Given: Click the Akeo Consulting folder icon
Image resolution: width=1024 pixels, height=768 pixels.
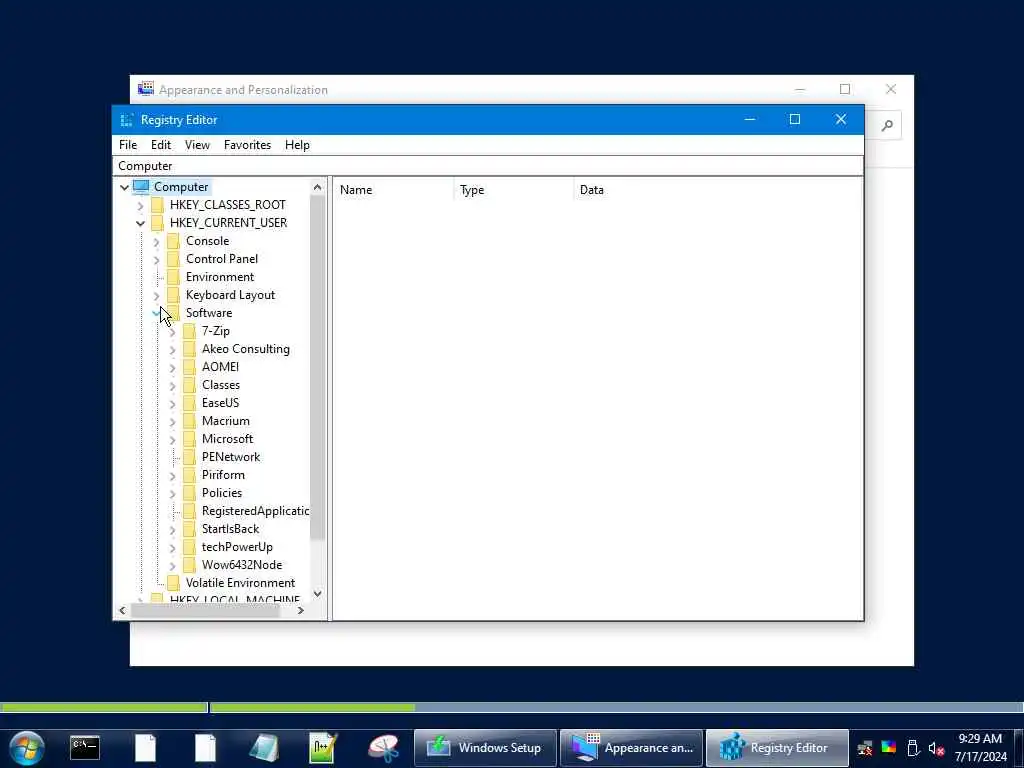Looking at the screenshot, I should pyautogui.click(x=189, y=349).
